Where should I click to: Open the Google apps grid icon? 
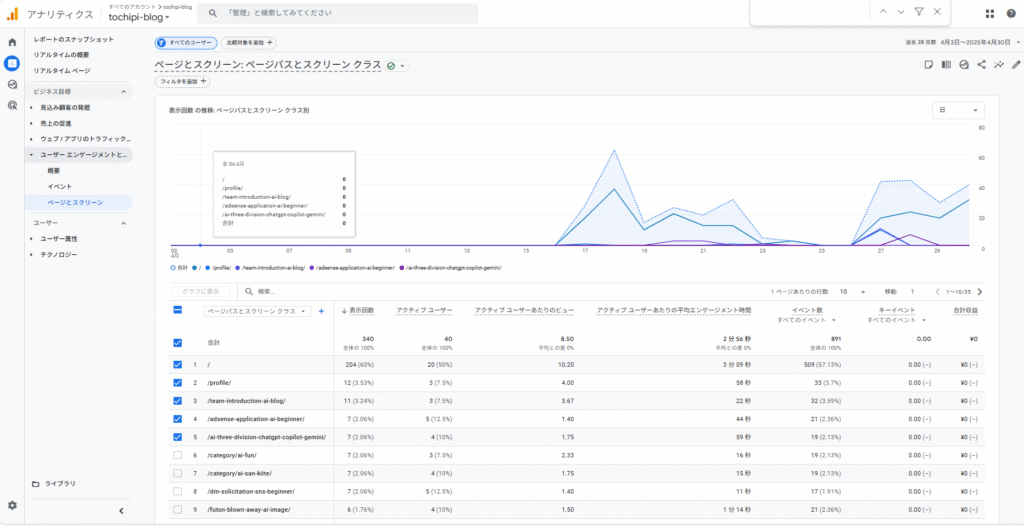(x=990, y=13)
